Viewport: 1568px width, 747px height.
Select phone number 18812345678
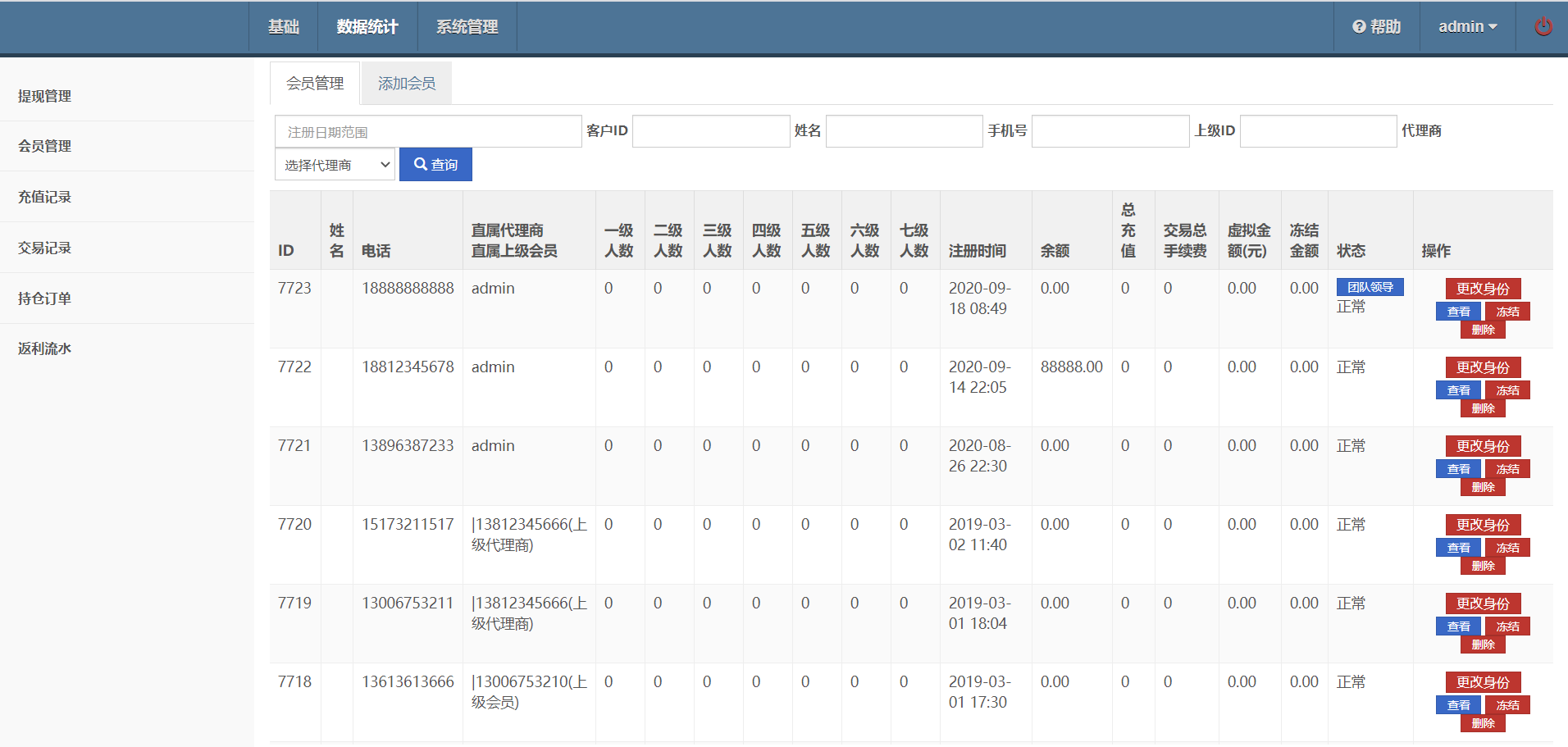click(x=408, y=367)
